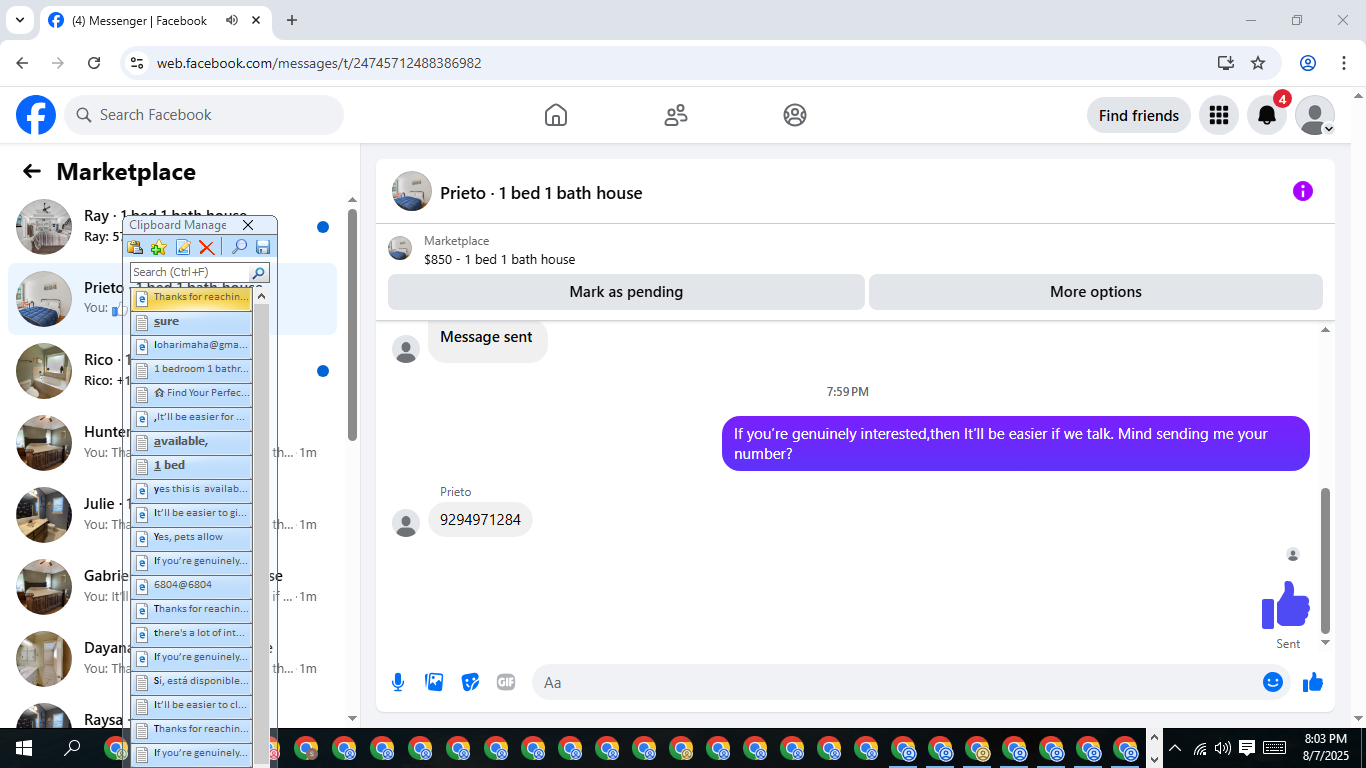Image resolution: width=1366 pixels, height=768 pixels.
Task: Click the Search Facebook field
Action: [204, 115]
